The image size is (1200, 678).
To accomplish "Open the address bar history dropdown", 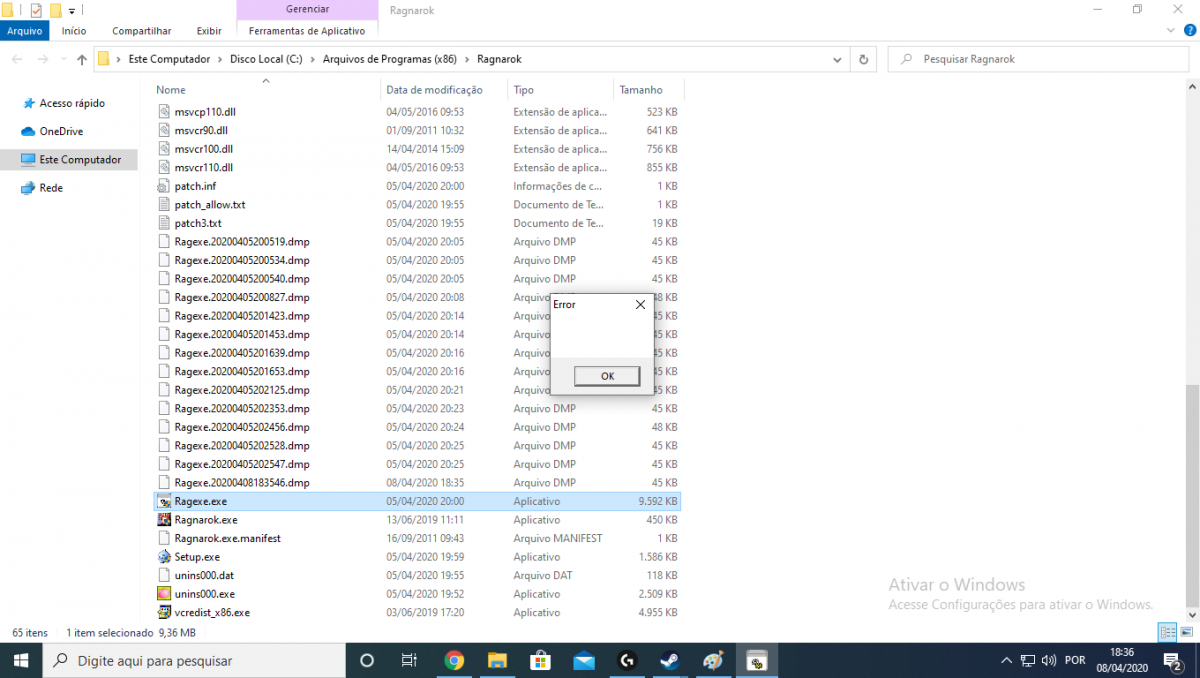I will (837, 60).
